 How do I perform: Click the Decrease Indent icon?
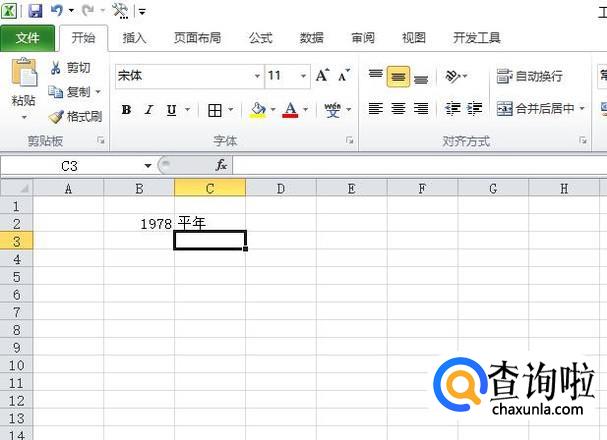tap(453, 108)
